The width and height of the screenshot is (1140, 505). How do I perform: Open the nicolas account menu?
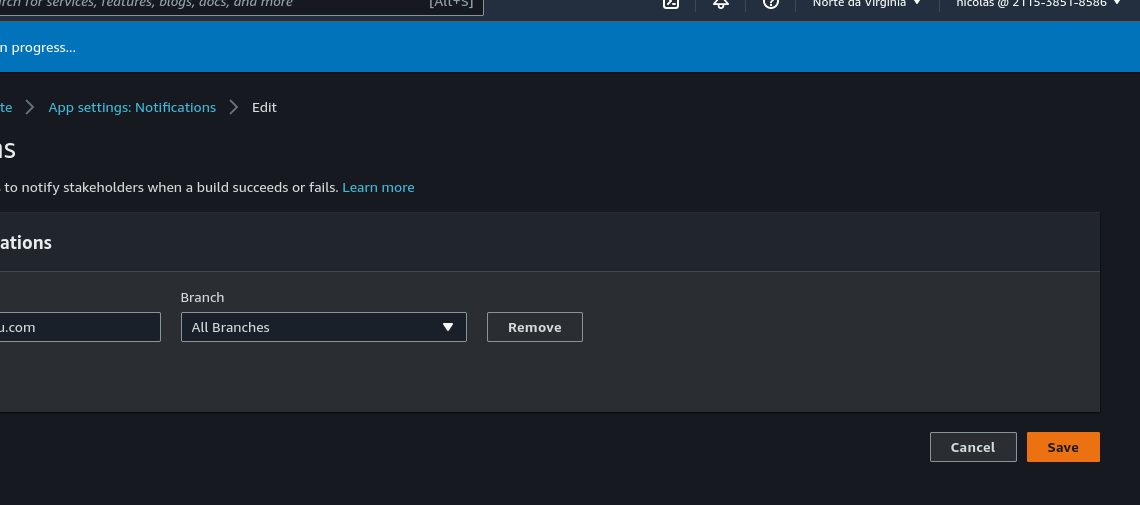click(1039, 4)
